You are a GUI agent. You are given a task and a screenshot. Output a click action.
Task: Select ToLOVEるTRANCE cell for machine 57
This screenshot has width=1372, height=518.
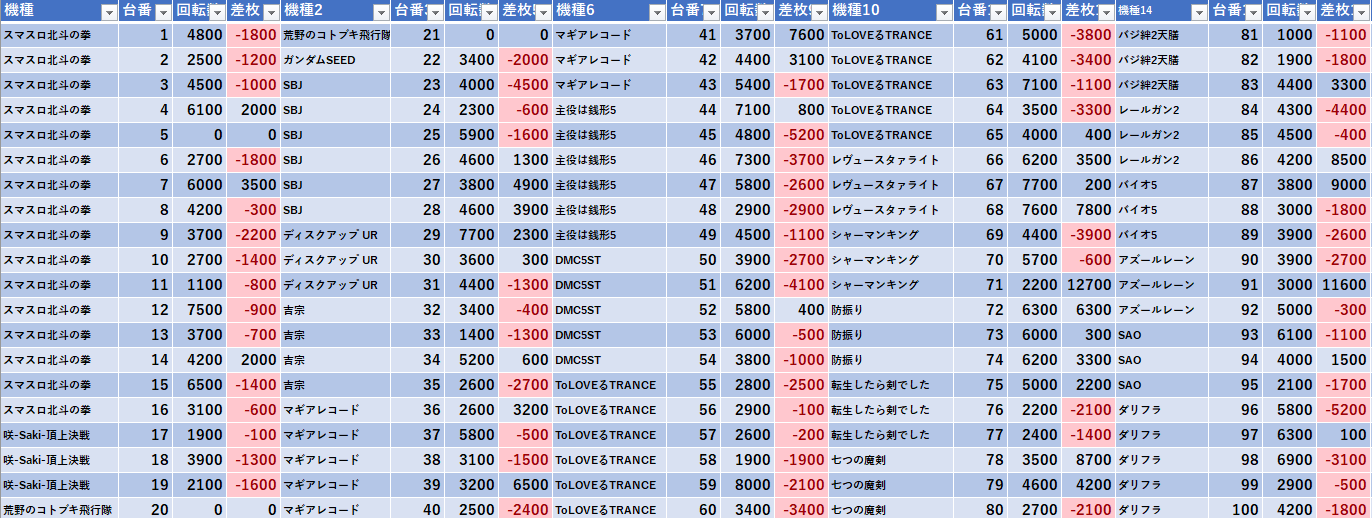610,435
